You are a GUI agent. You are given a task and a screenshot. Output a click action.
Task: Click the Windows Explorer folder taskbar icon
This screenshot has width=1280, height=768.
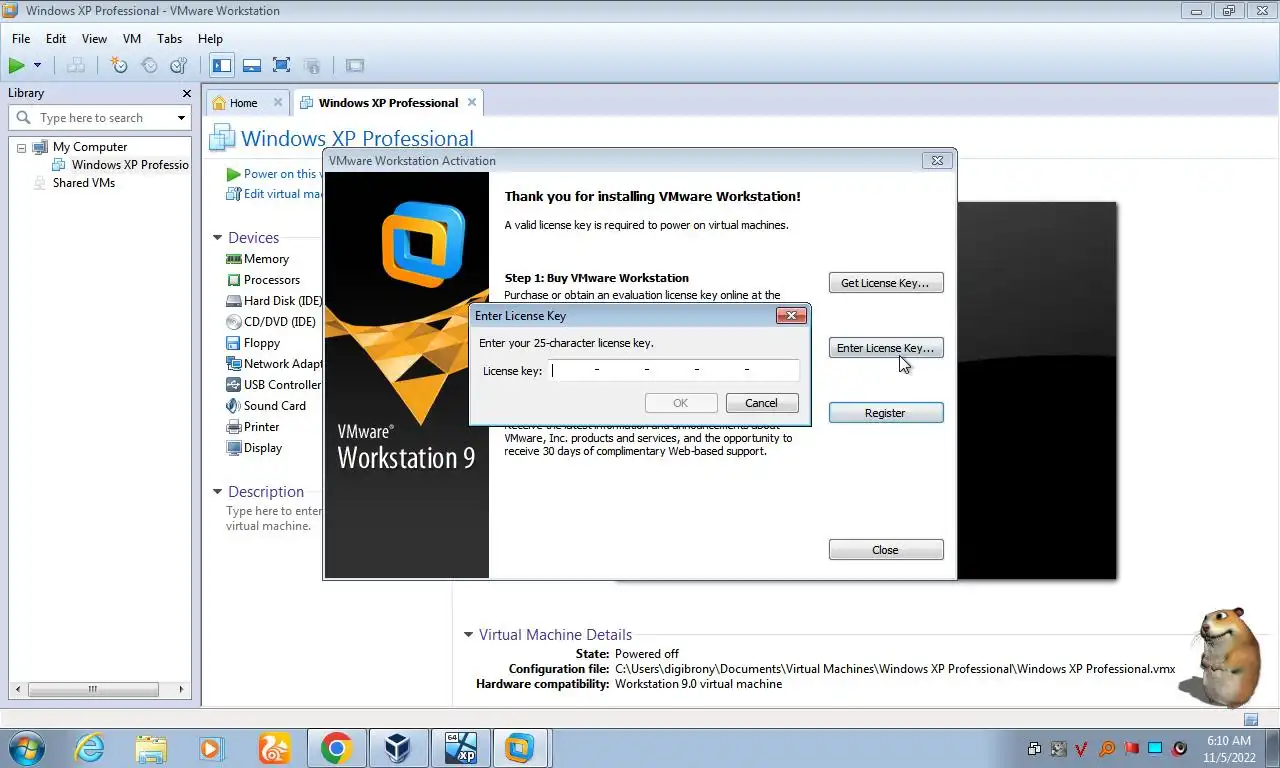151,748
